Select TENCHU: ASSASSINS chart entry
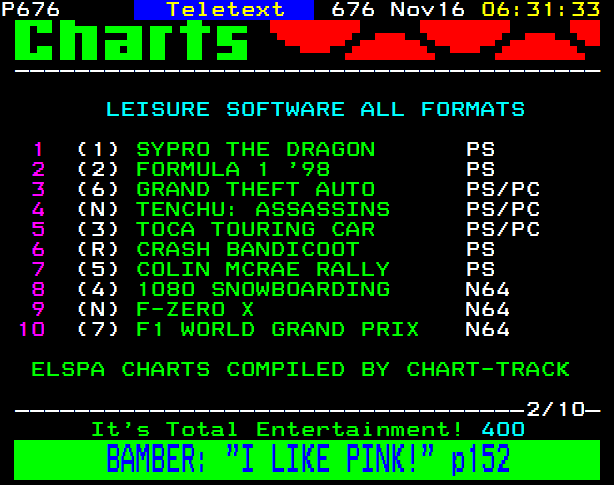 pos(263,209)
